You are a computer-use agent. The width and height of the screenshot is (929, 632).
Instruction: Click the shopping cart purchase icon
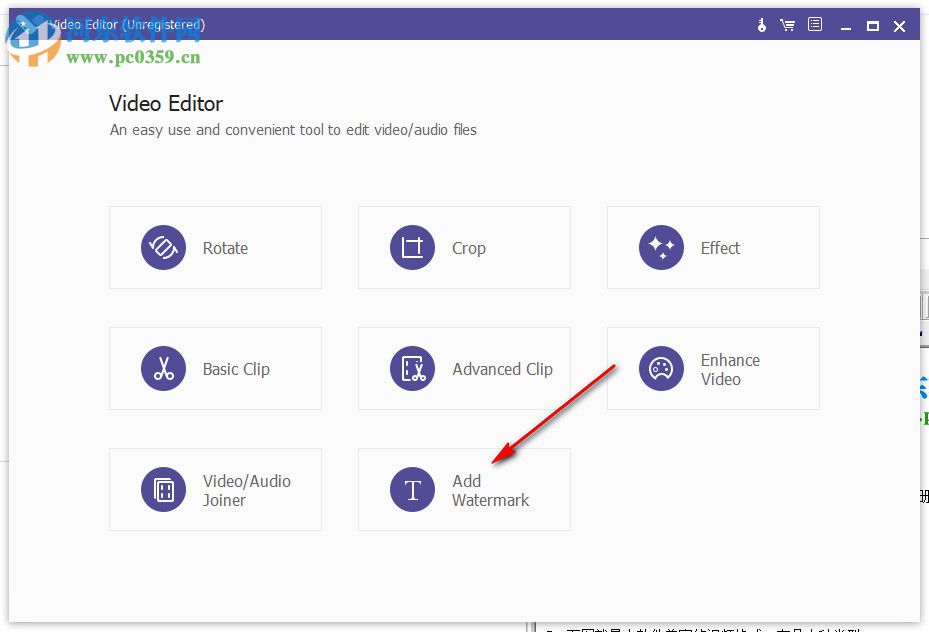click(x=788, y=24)
